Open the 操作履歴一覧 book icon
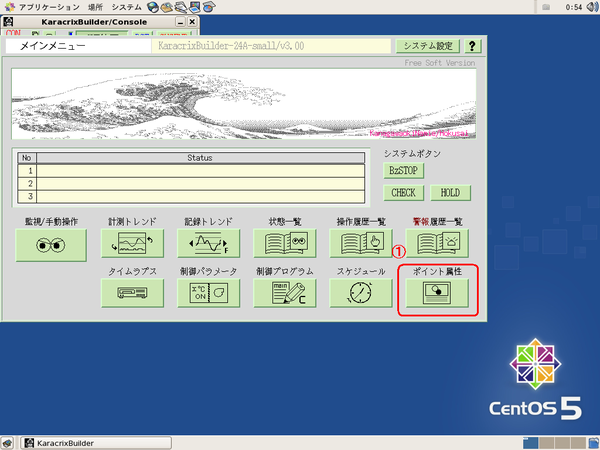This screenshot has width=600, height=450. point(361,243)
